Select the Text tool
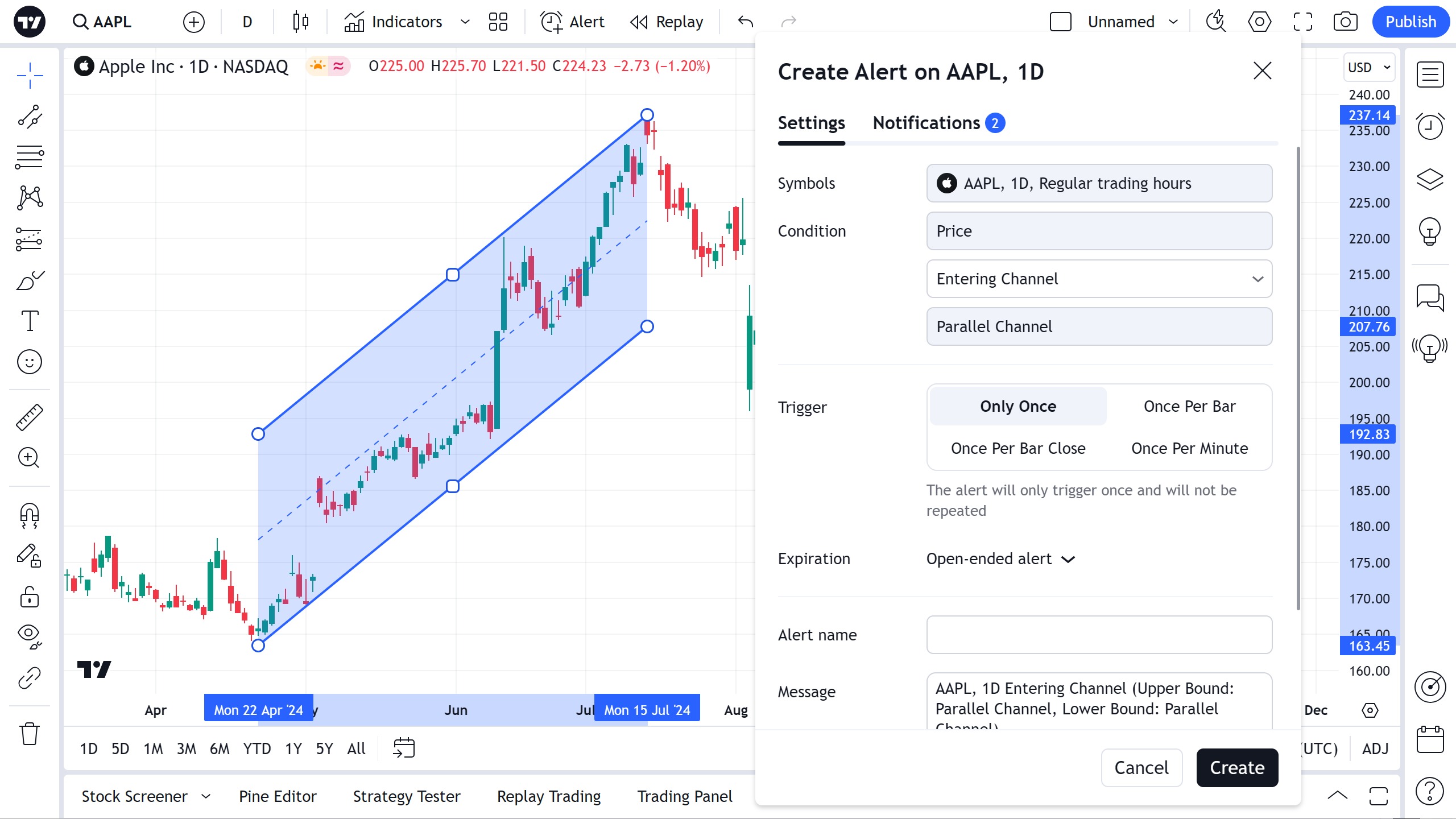This screenshot has width=1456, height=819. (29, 321)
